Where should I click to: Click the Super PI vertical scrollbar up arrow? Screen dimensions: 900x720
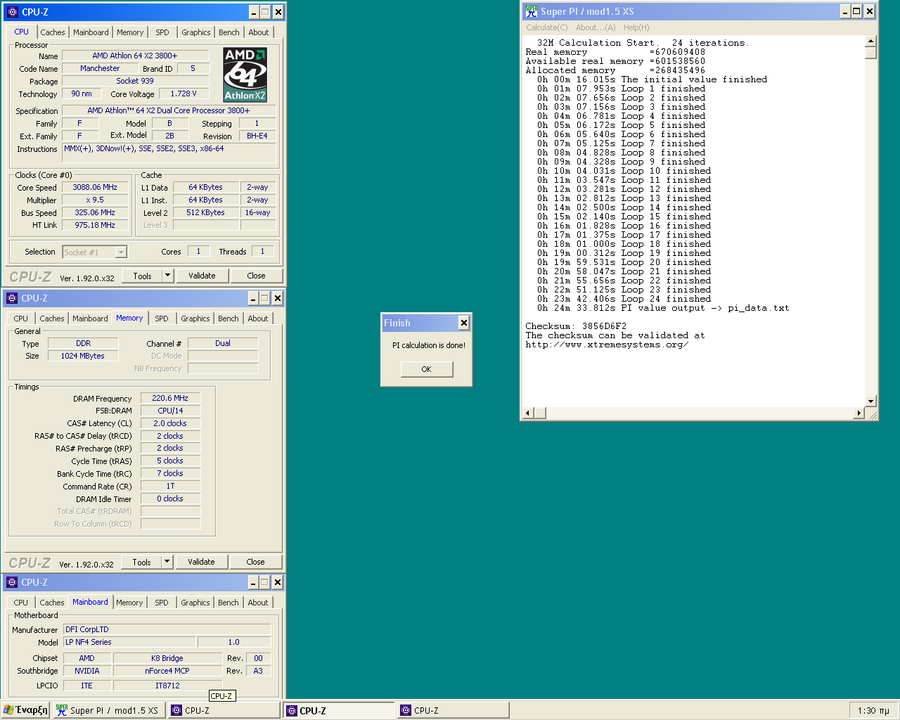[871, 41]
